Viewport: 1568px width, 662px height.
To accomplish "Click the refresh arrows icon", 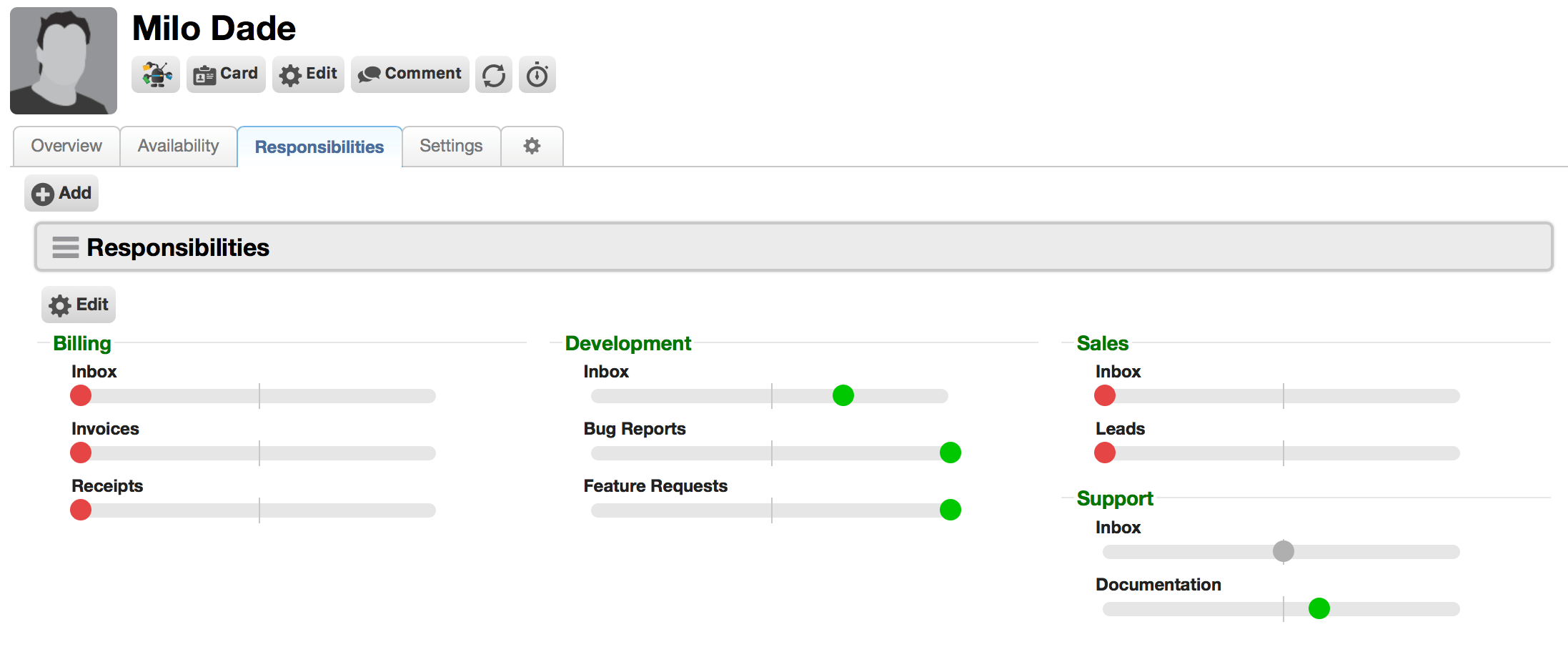I will pyautogui.click(x=494, y=74).
